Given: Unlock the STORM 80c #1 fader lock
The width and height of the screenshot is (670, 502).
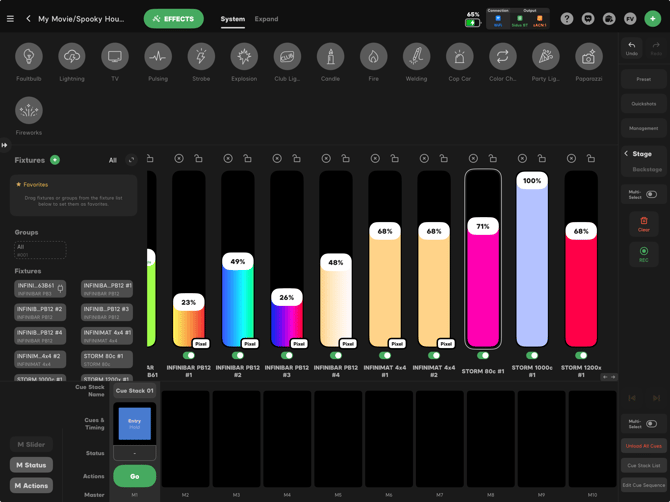Looking at the screenshot, I should 493,159.
